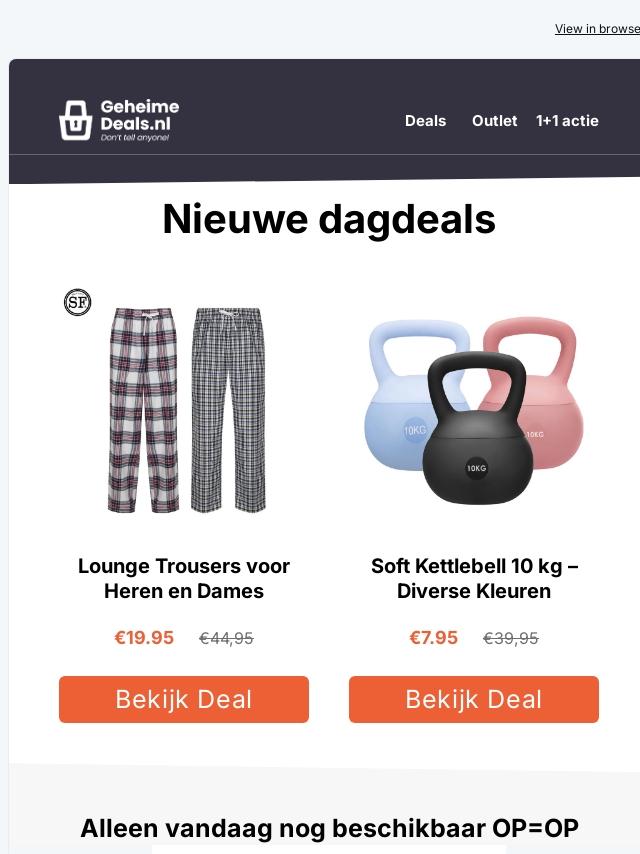Open the Deals menu item
The image size is (640, 854).
[425, 121]
